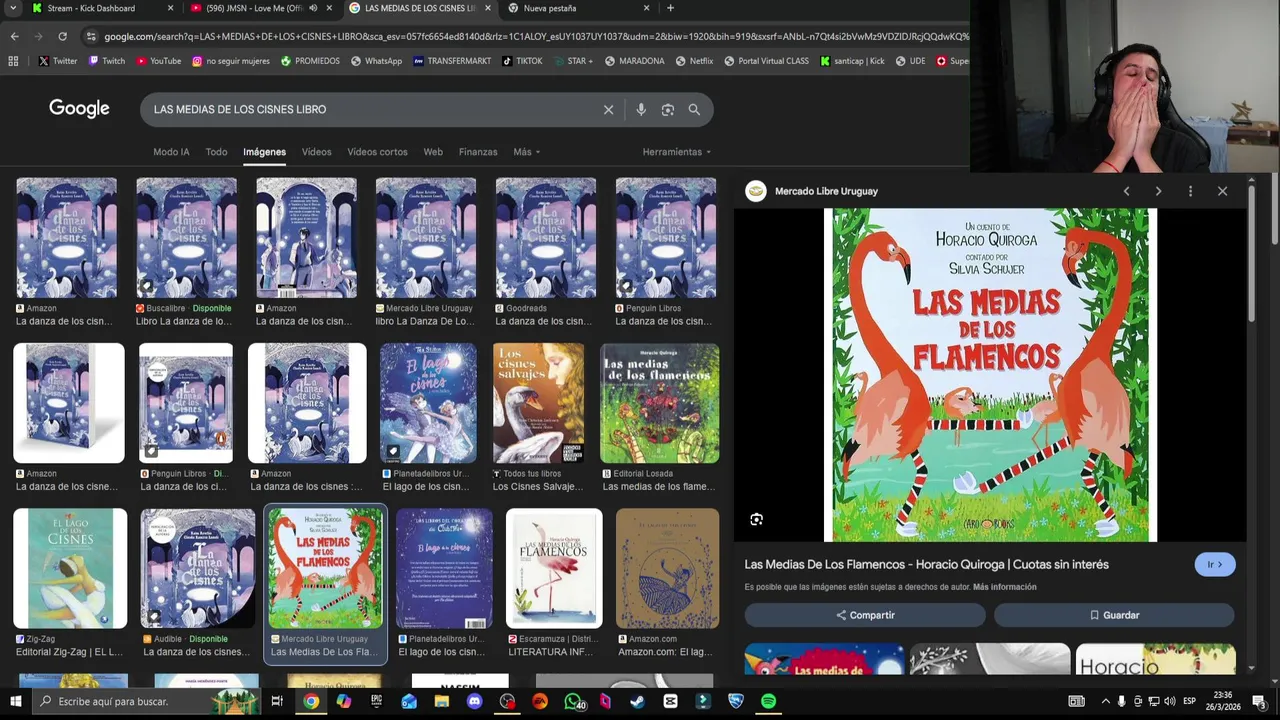Viewport: 1280px width, 720px height.
Task: Open Chrome apps grid in bookmarks bar
Action: [x=13, y=61]
